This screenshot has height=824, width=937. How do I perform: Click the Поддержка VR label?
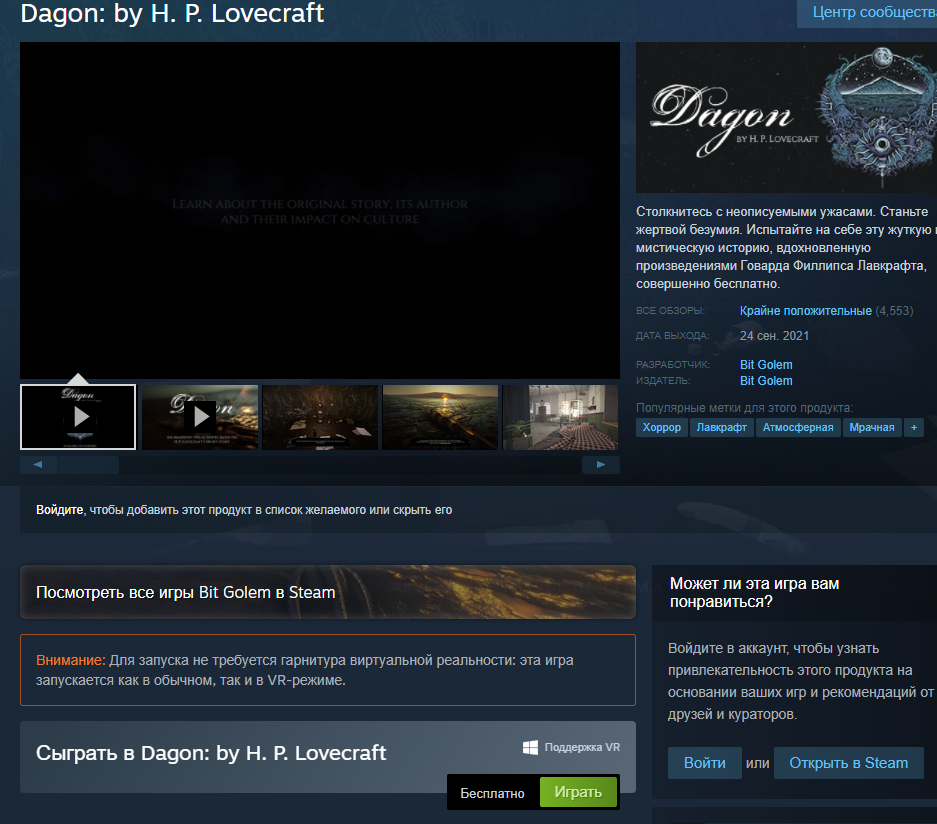click(x=582, y=748)
